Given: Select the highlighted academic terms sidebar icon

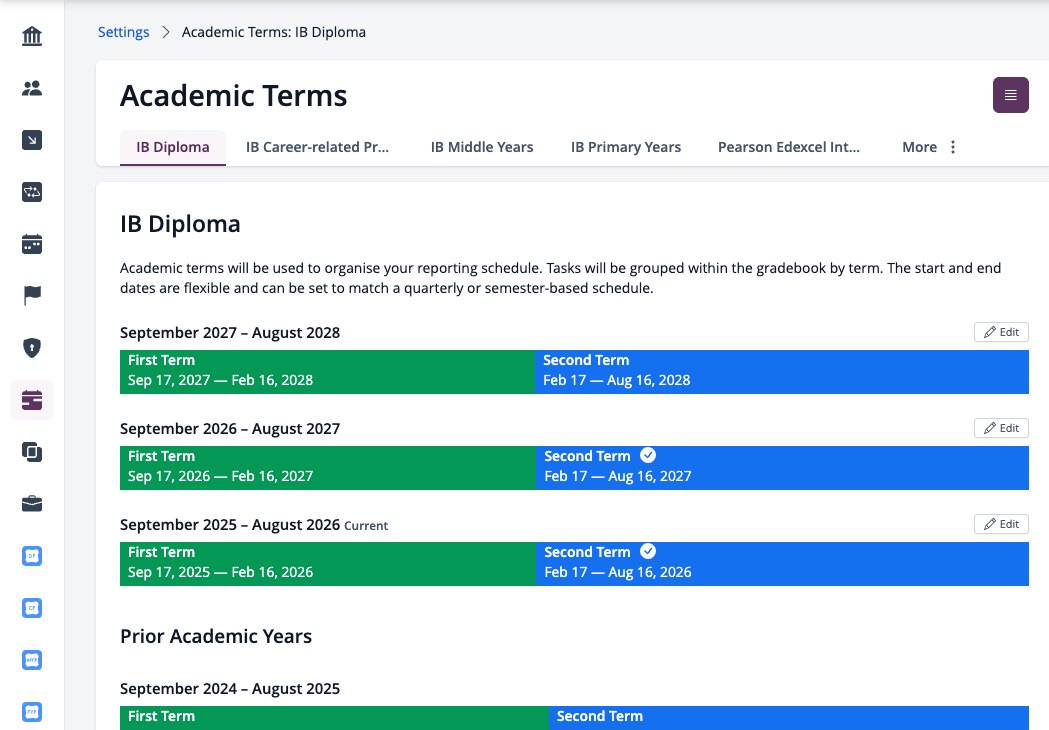Looking at the screenshot, I should (31, 399).
